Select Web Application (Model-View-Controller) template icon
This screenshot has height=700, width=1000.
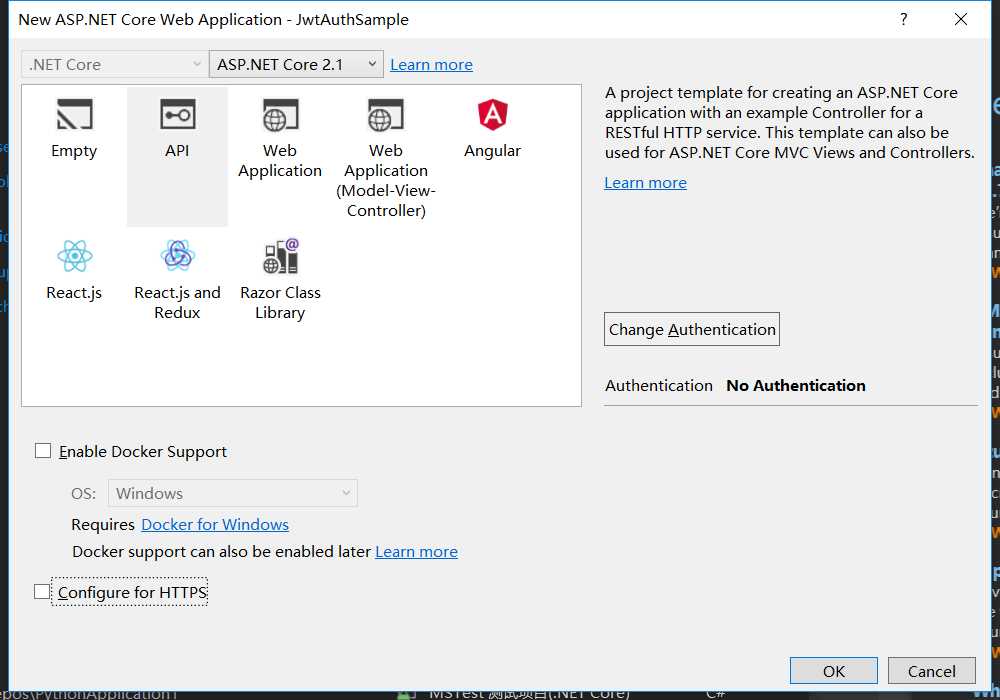pyautogui.click(x=385, y=115)
